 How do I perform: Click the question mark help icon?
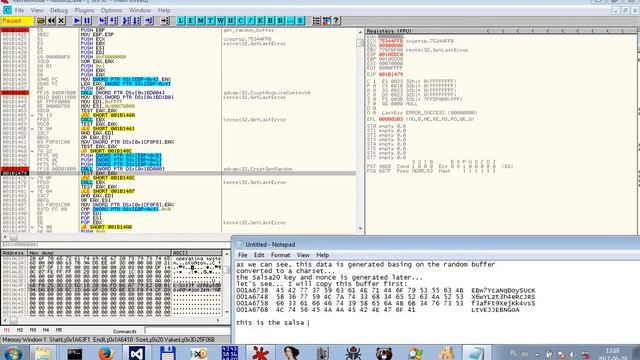[336, 20]
